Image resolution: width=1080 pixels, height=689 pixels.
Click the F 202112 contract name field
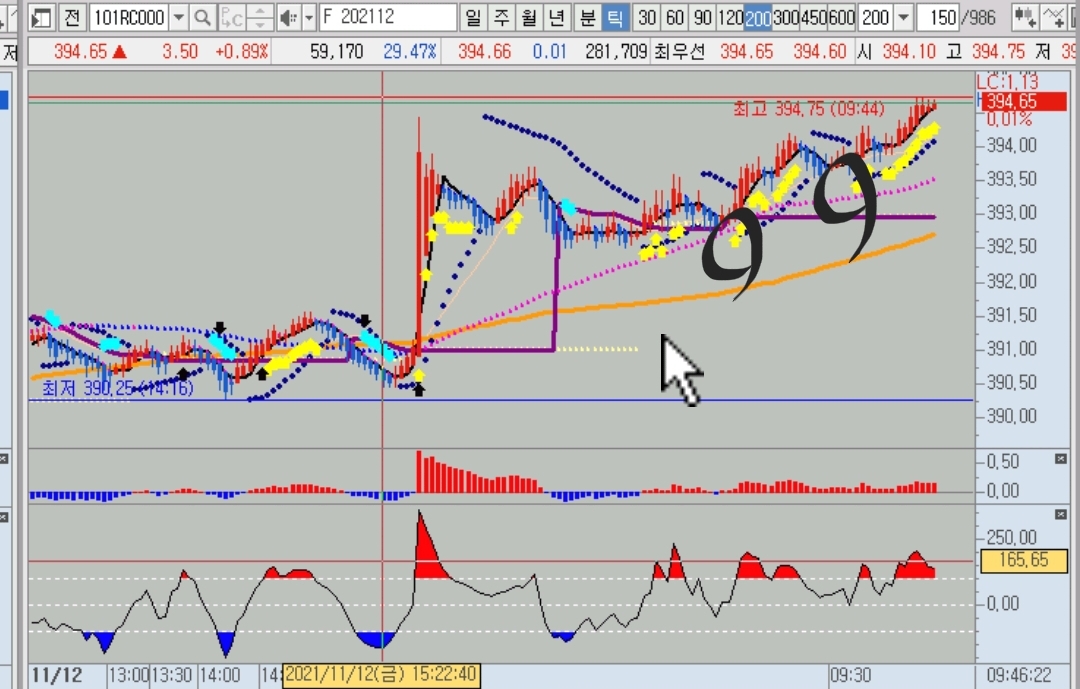coord(388,17)
